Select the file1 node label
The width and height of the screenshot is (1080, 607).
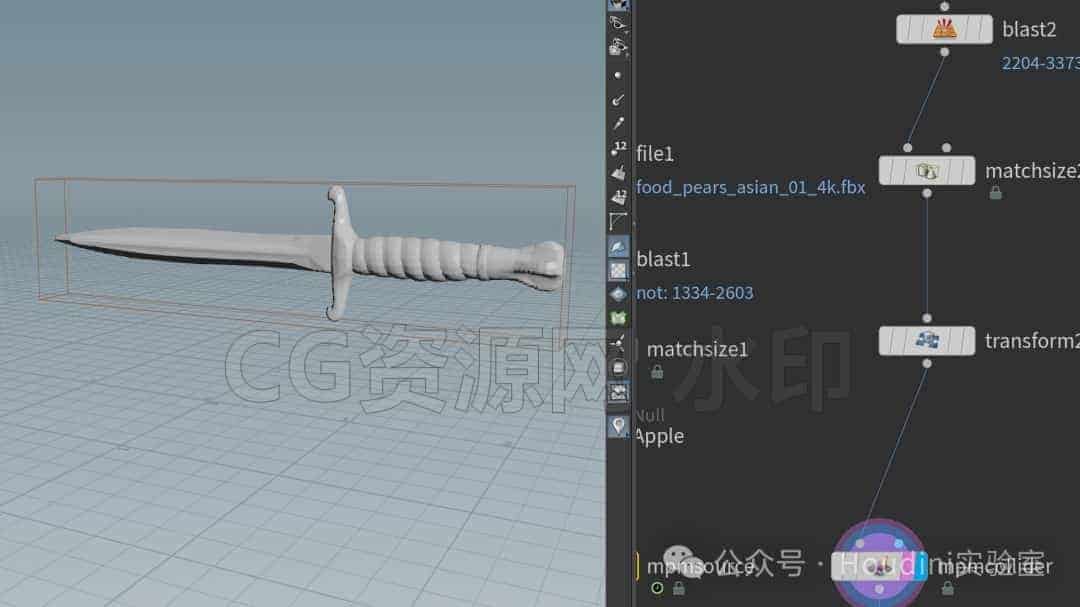(655, 154)
